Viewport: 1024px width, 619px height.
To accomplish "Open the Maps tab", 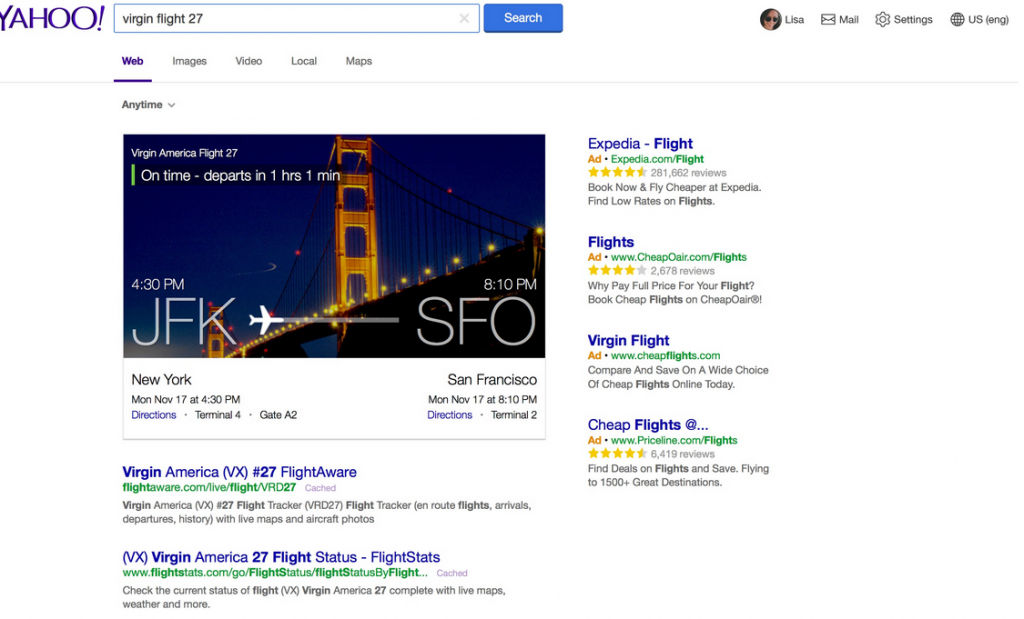I will pyautogui.click(x=359, y=61).
